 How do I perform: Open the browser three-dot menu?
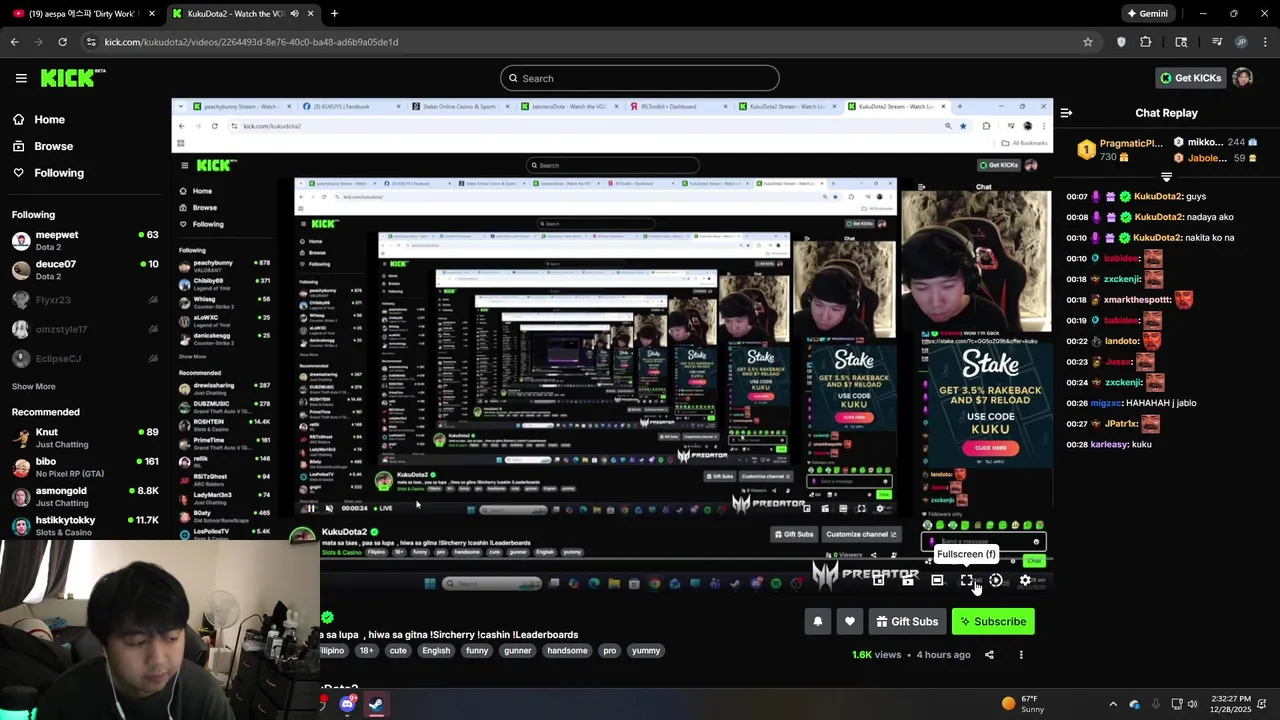pos(1265,42)
